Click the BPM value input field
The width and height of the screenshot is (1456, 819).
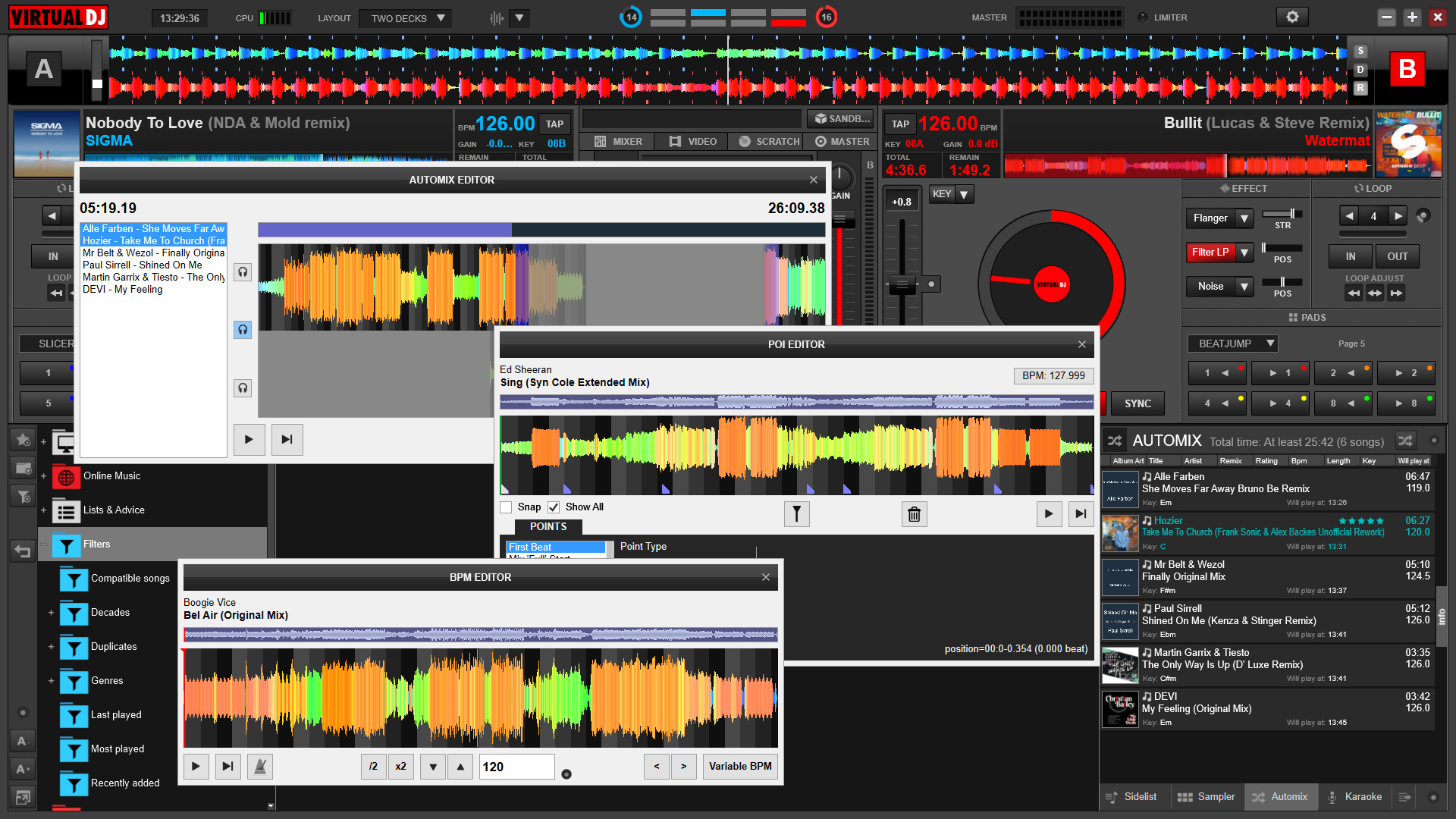517,767
